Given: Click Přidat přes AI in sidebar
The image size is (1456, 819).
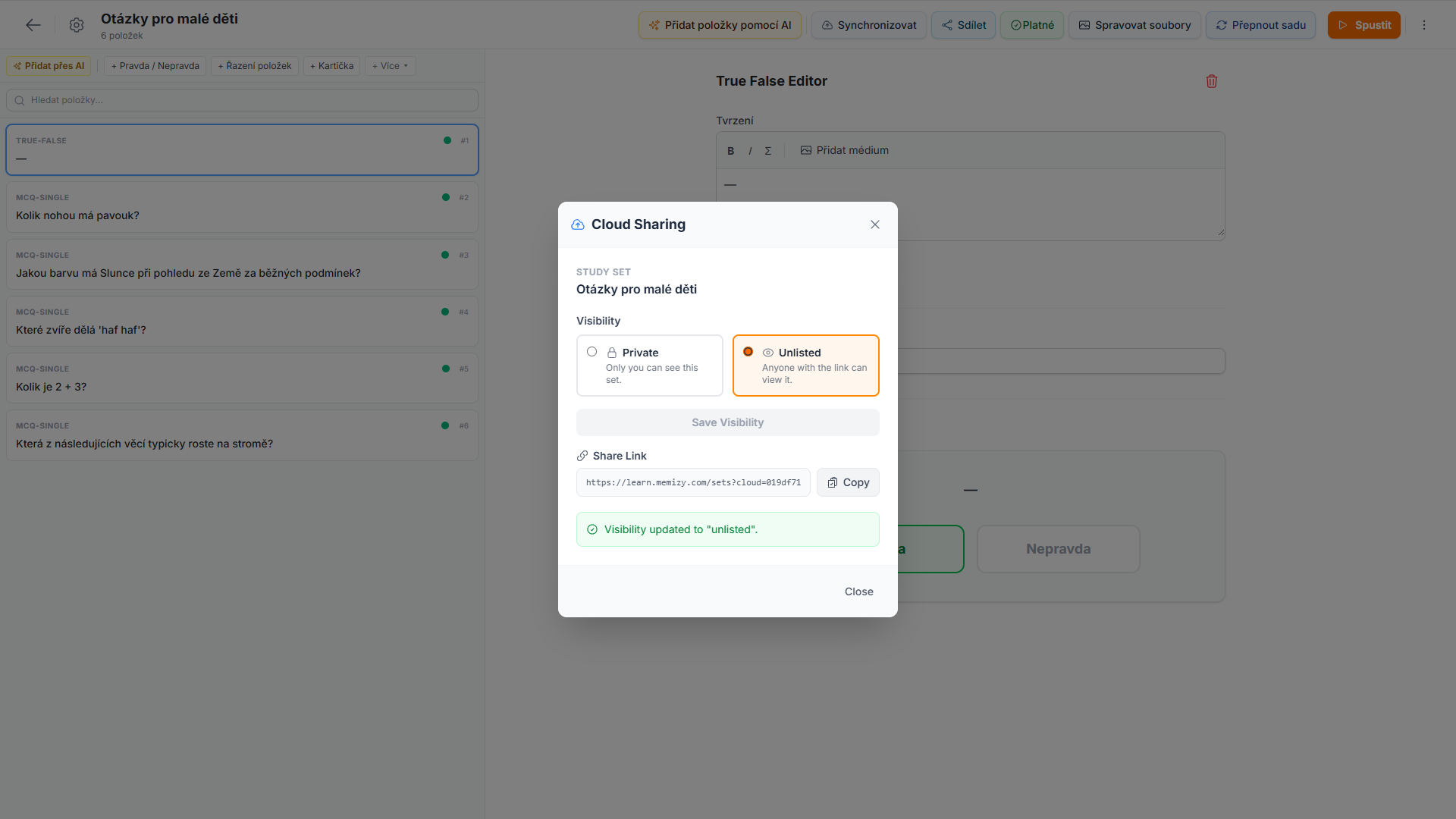Looking at the screenshot, I should (49, 66).
